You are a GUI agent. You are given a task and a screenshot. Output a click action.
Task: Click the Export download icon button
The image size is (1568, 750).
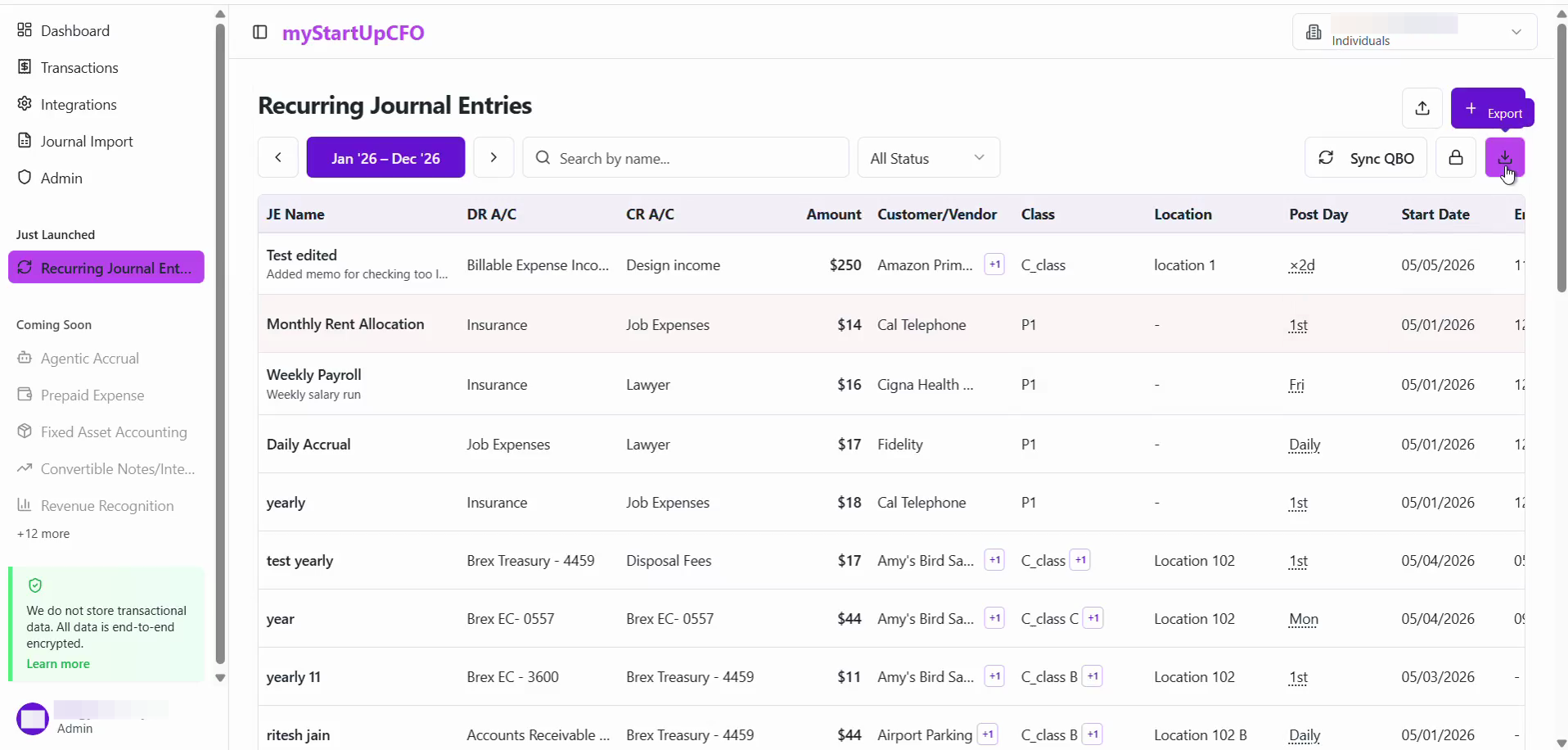[x=1505, y=157]
